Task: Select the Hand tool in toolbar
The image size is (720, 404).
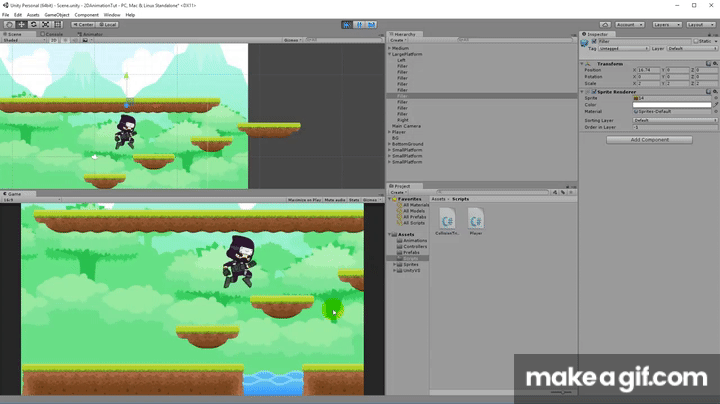Action: pos(8,24)
